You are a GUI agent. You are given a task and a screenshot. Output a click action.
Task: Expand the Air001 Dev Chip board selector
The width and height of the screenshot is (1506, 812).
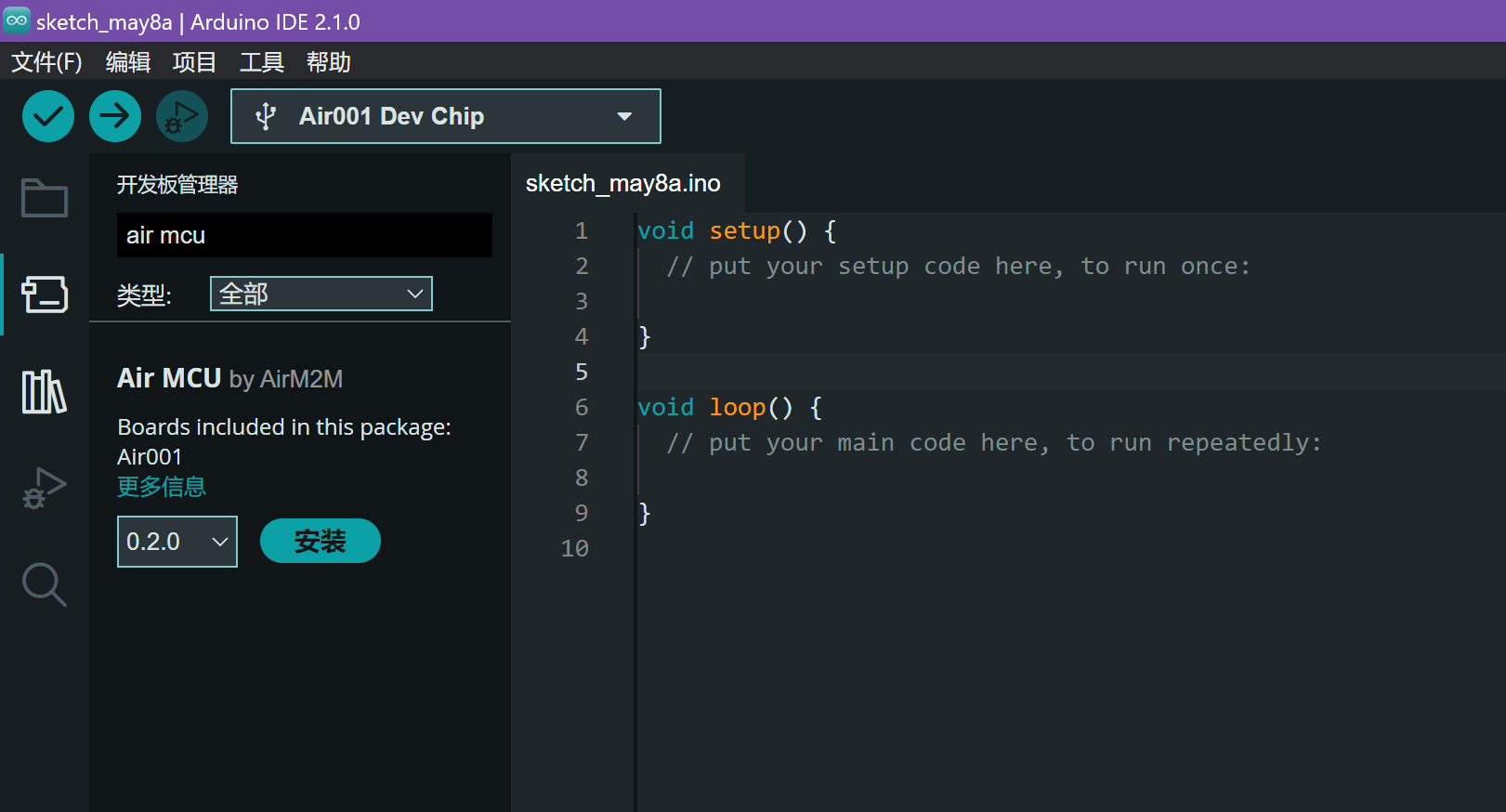(445, 116)
